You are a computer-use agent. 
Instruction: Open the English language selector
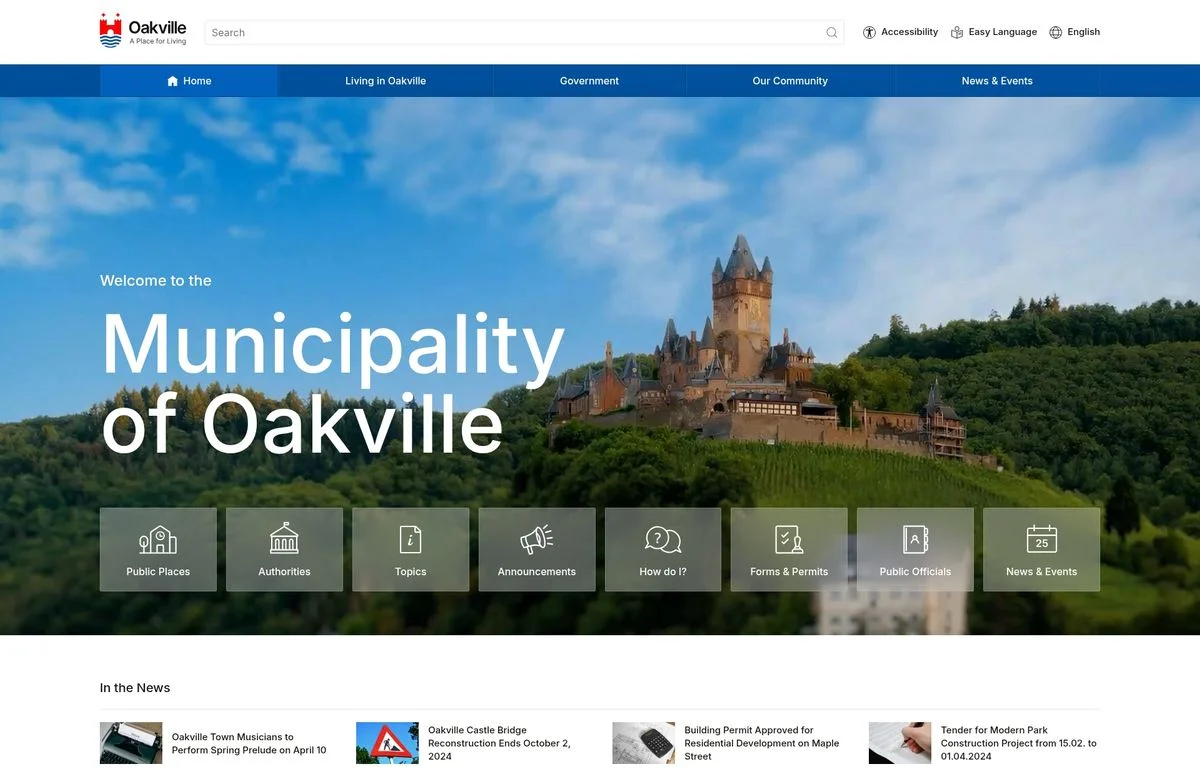pos(1074,32)
